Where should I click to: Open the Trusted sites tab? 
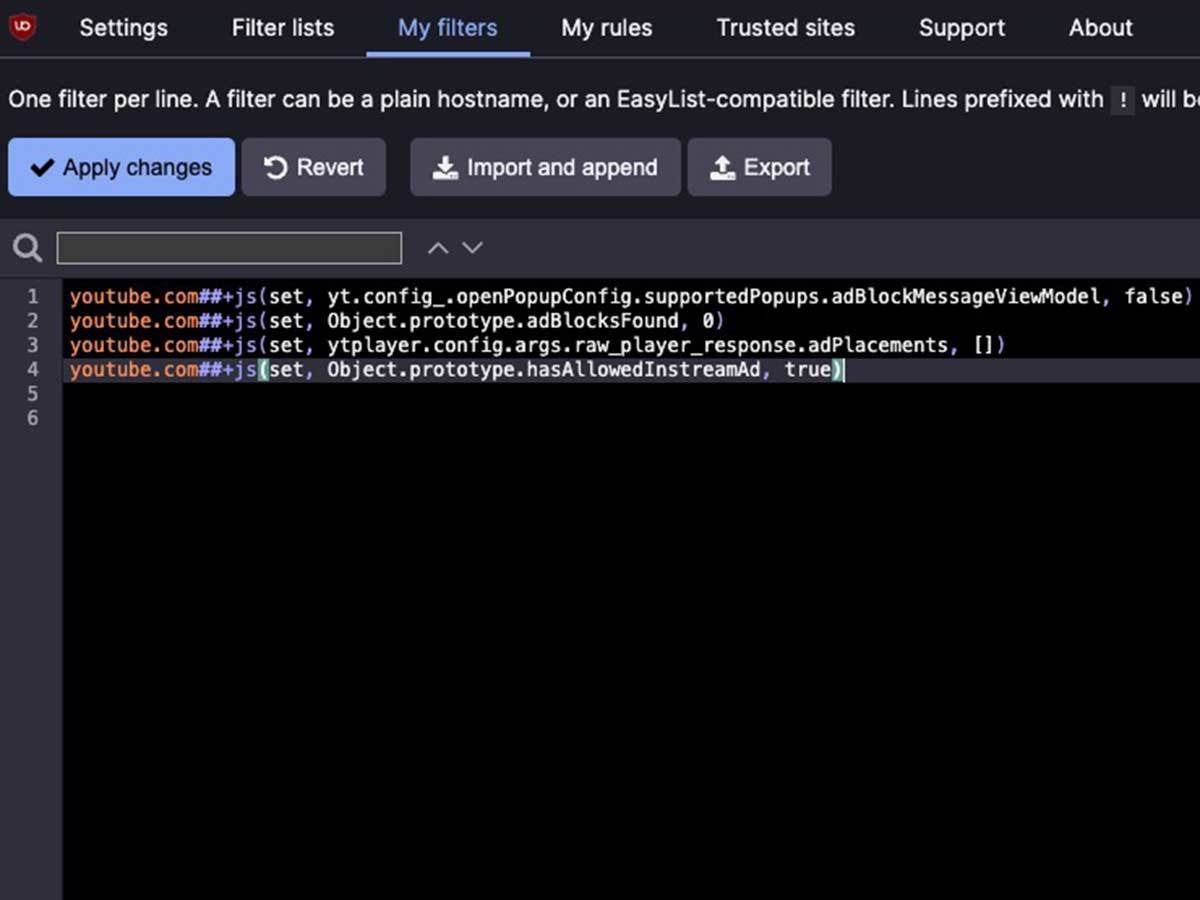785,28
